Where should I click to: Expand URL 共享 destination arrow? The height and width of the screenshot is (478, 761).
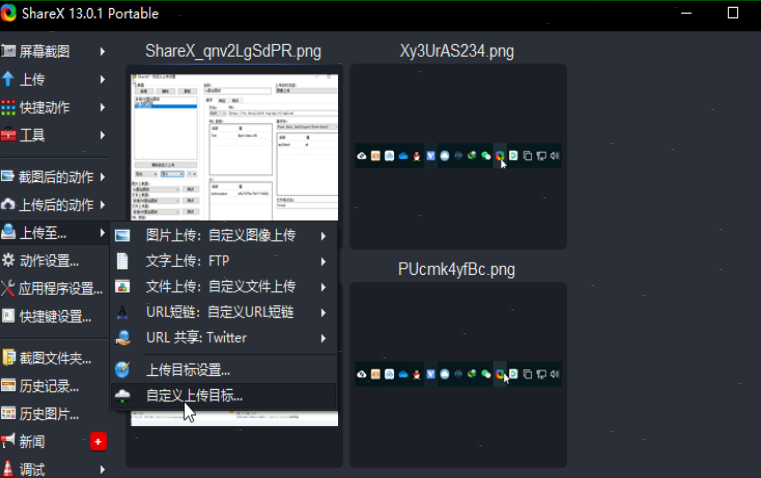click(x=323, y=338)
